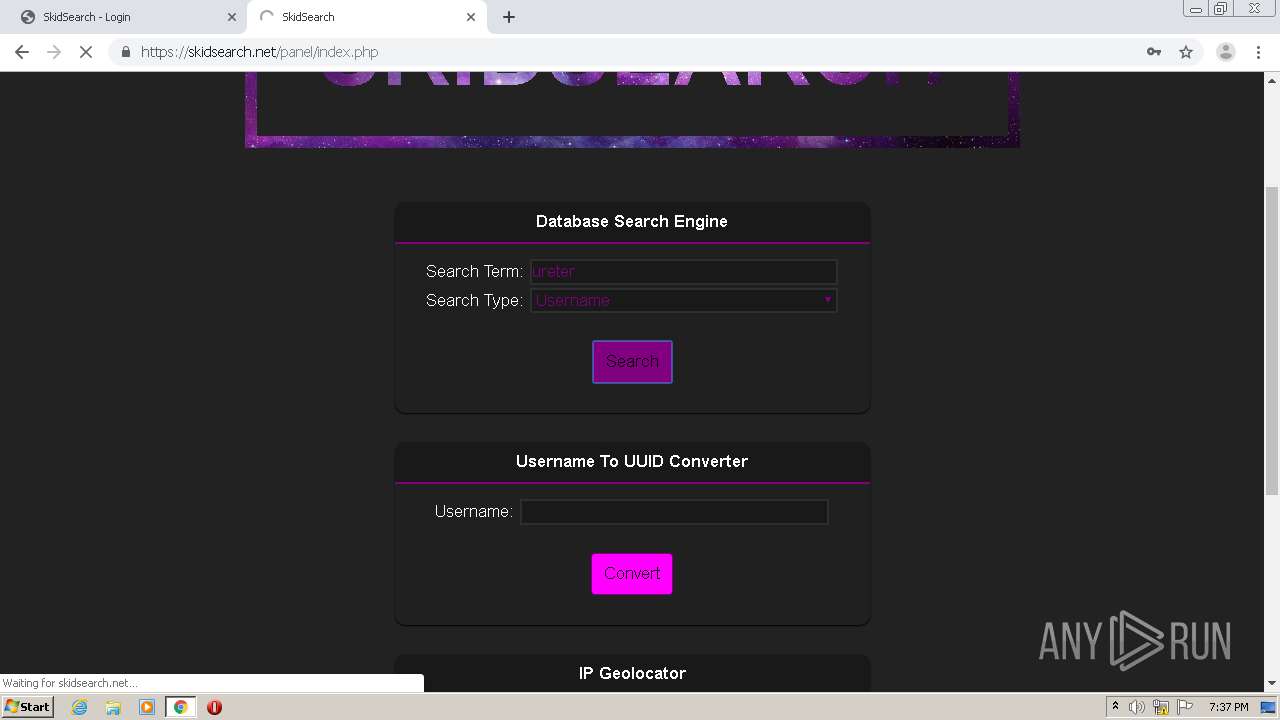1280x720 pixels.
Task: Select the SkidSearch loading tab
Action: coord(365,17)
